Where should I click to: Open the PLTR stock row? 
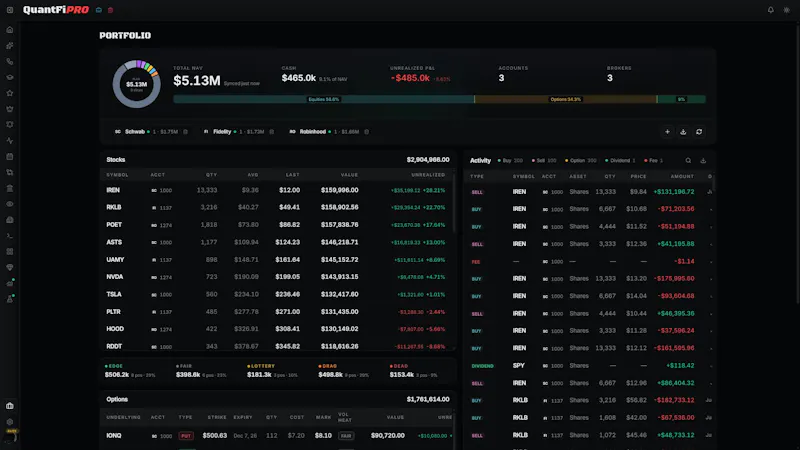[276, 312]
